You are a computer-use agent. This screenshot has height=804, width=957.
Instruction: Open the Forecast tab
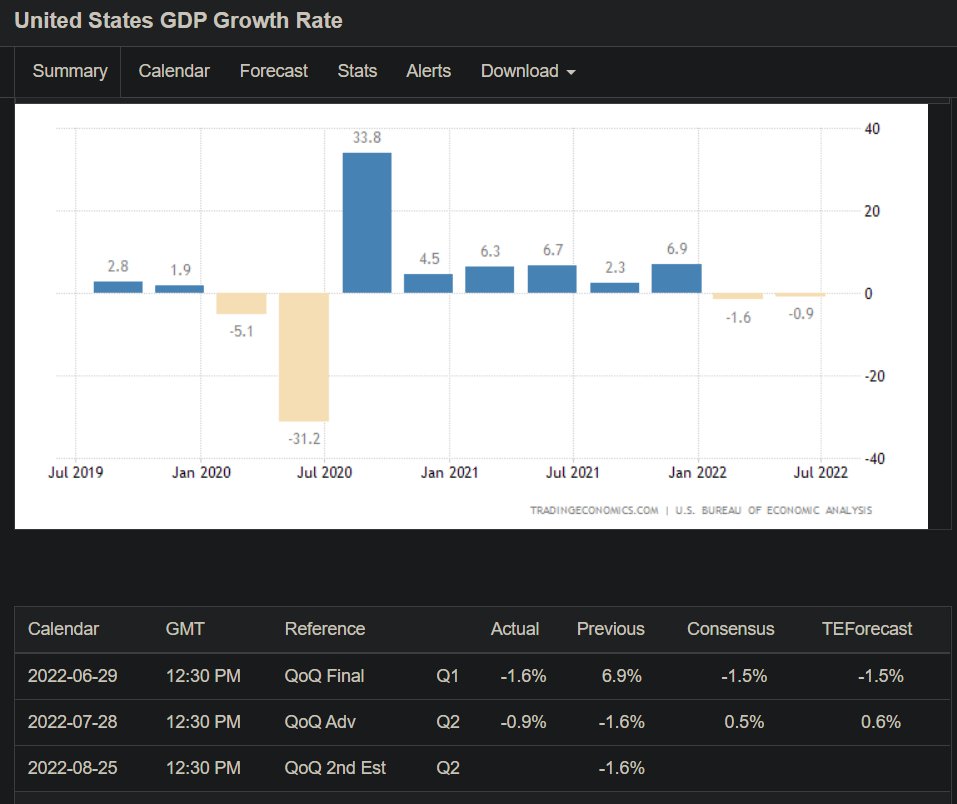(x=273, y=71)
